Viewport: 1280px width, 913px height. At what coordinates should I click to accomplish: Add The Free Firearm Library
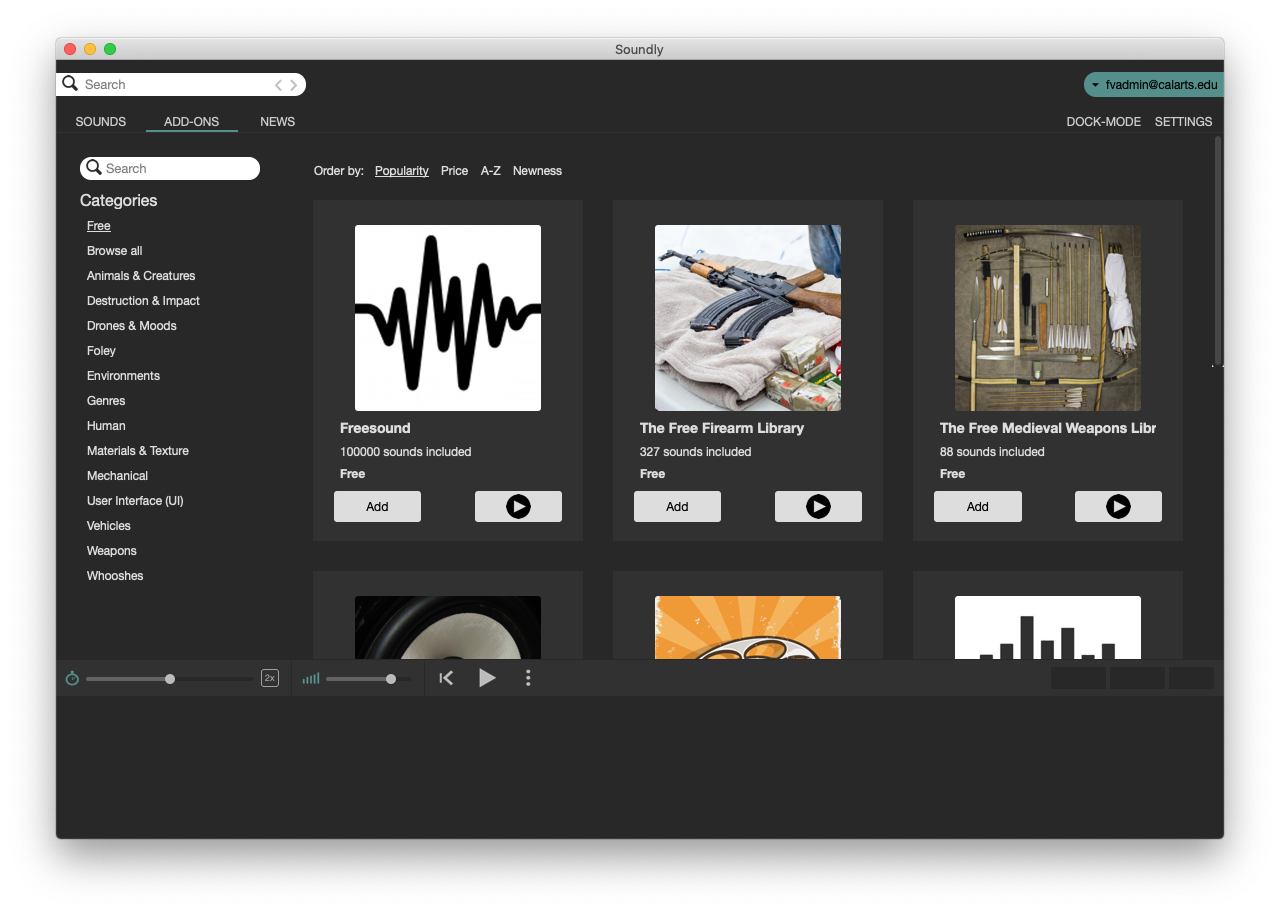677,507
